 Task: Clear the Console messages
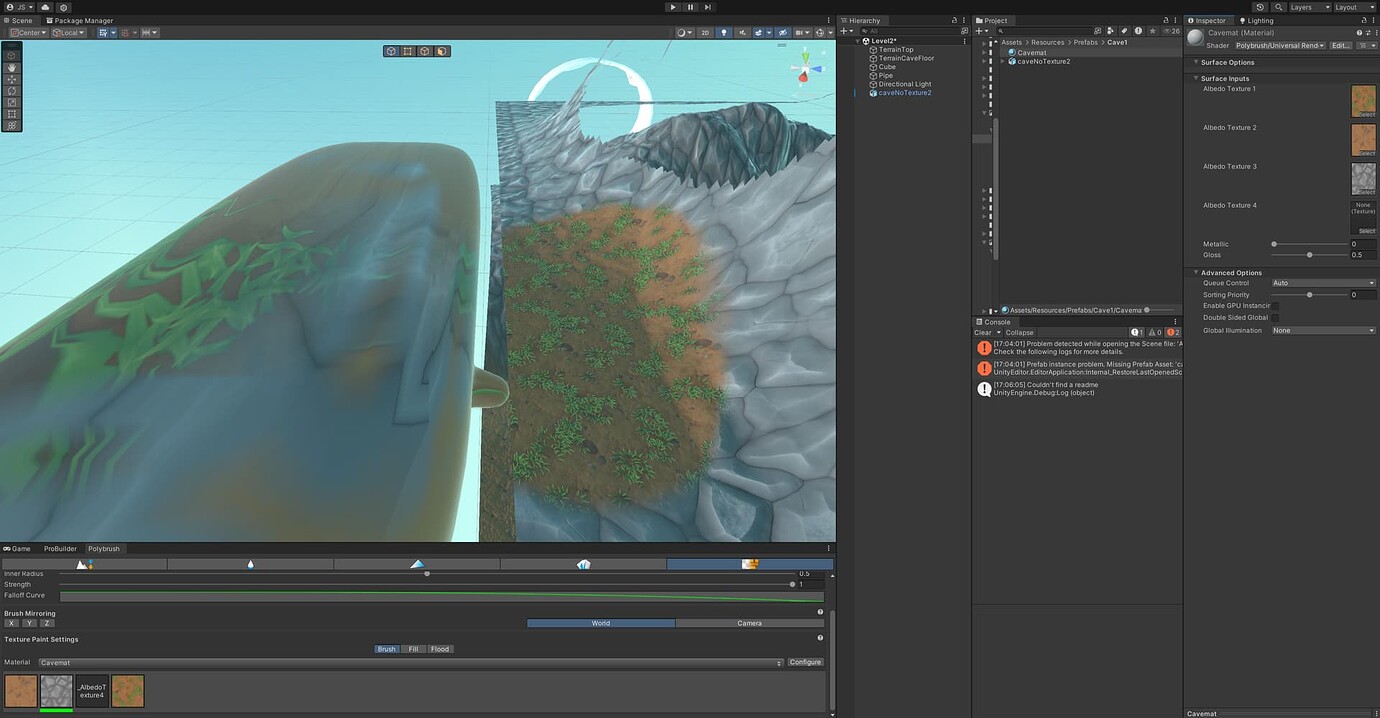click(x=985, y=332)
